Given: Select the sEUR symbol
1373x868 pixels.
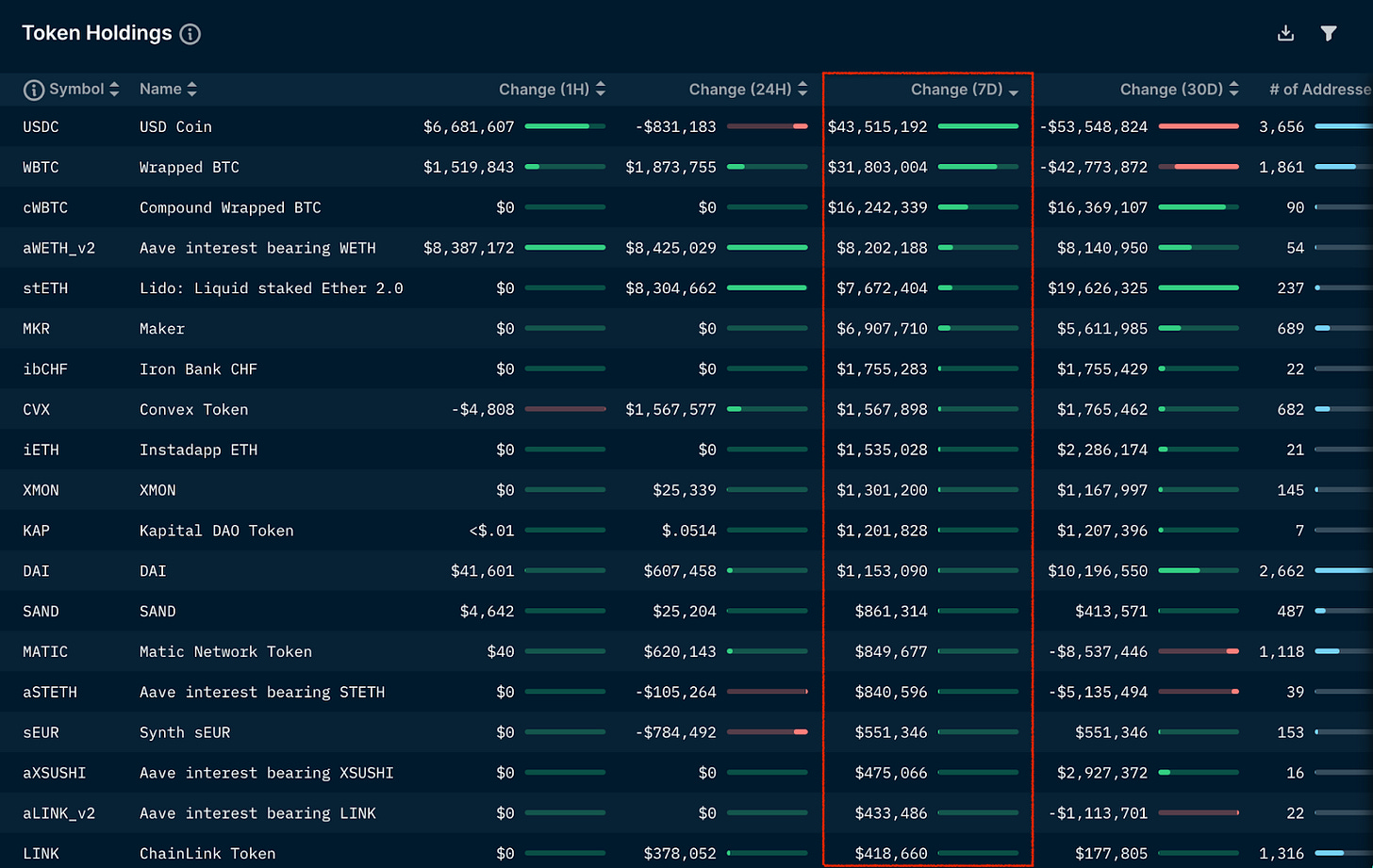Looking at the screenshot, I should click(x=41, y=732).
